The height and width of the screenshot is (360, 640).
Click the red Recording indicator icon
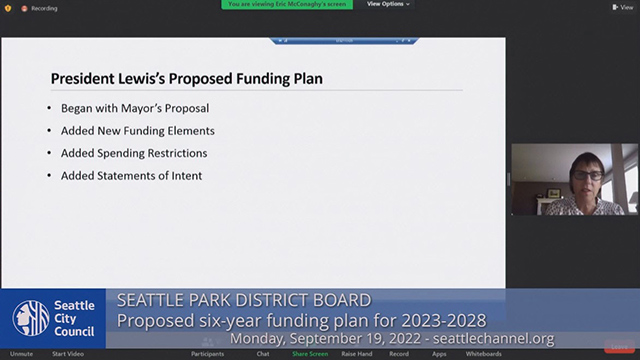[24, 8]
